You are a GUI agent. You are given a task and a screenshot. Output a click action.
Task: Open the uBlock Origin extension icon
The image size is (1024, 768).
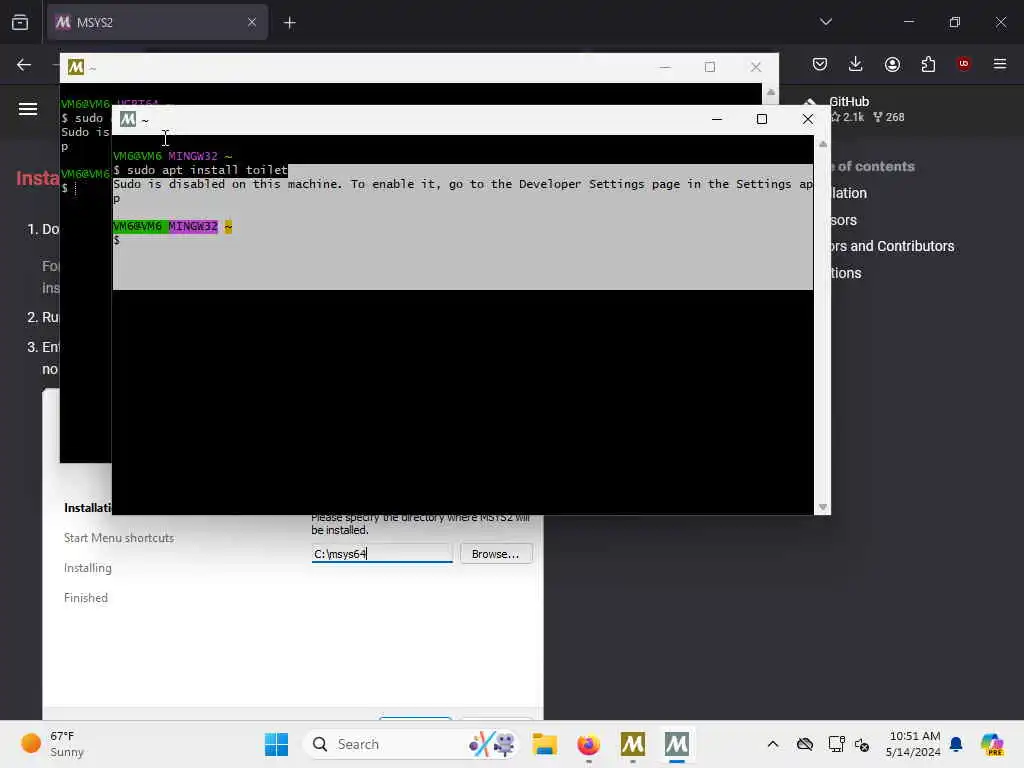point(963,63)
